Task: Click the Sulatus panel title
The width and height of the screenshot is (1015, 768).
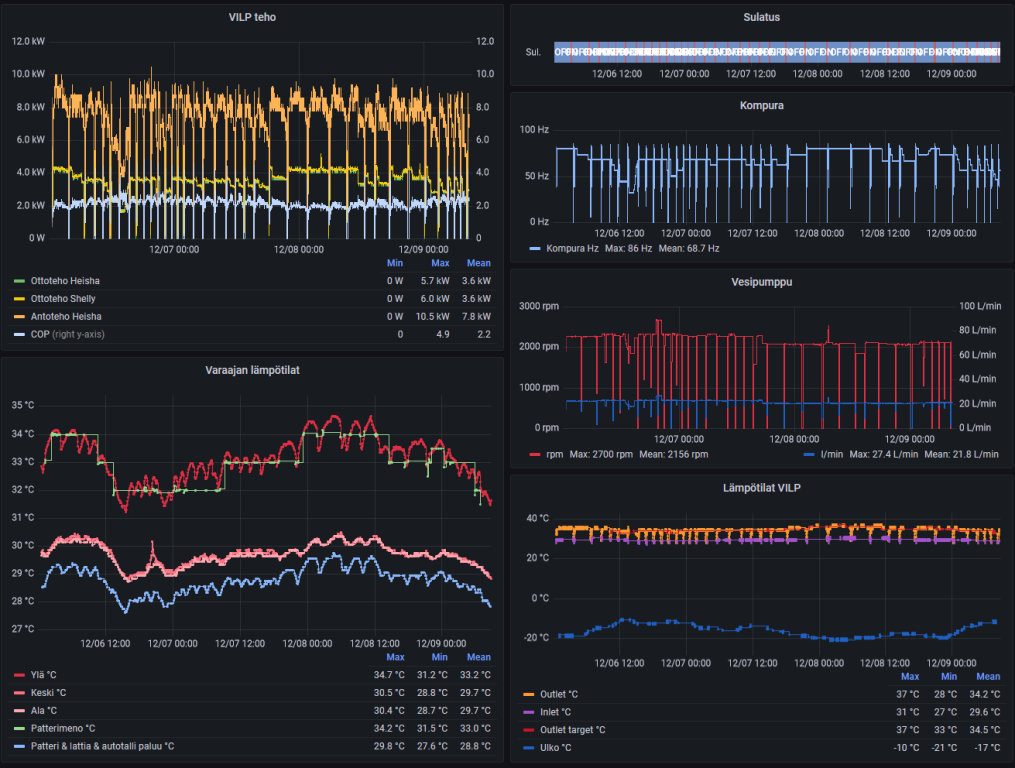Action: coord(761,17)
